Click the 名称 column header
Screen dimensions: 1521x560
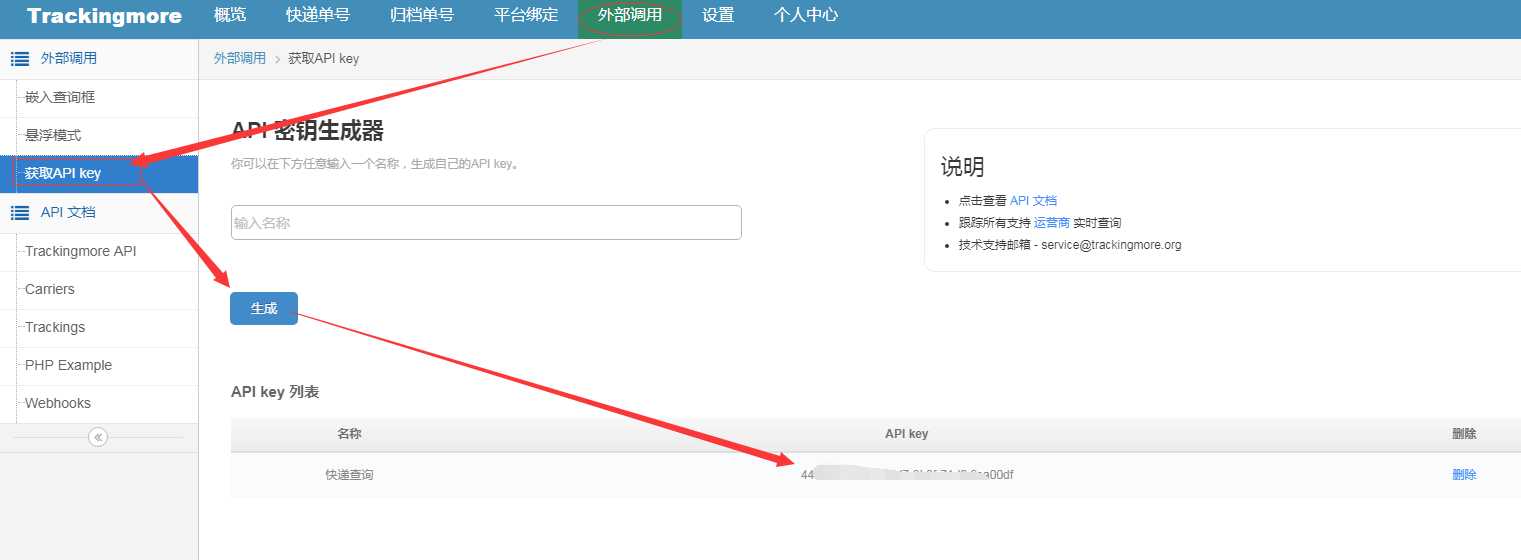pos(349,434)
